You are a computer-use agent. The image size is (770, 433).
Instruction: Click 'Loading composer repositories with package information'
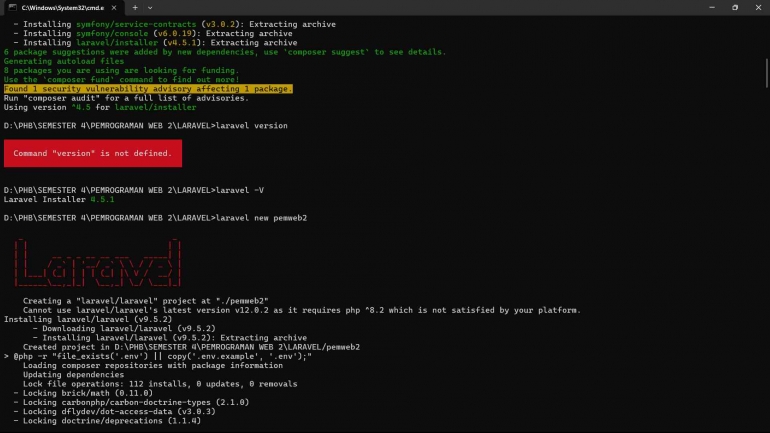tap(153, 366)
